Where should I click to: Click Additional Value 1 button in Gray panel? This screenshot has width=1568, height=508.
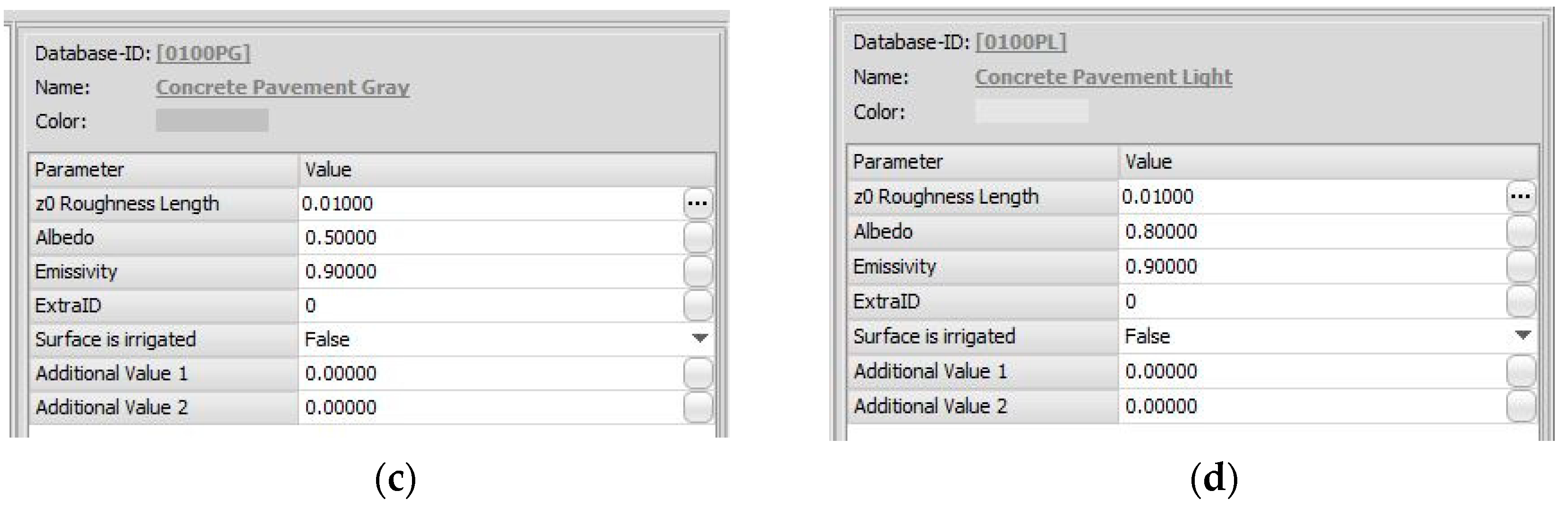point(698,373)
